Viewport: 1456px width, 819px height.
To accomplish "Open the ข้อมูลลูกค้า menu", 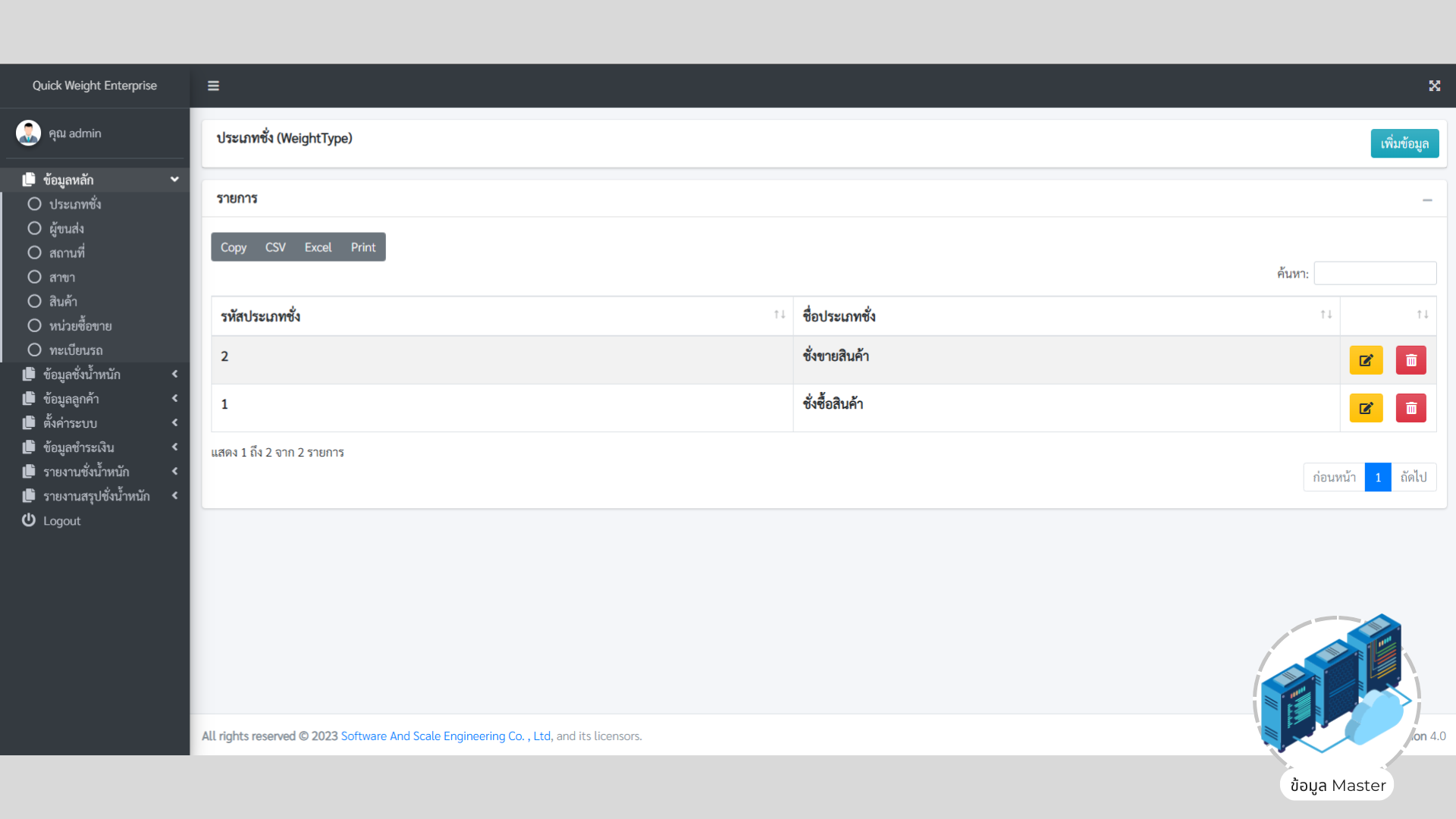I will [x=95, y=398].
